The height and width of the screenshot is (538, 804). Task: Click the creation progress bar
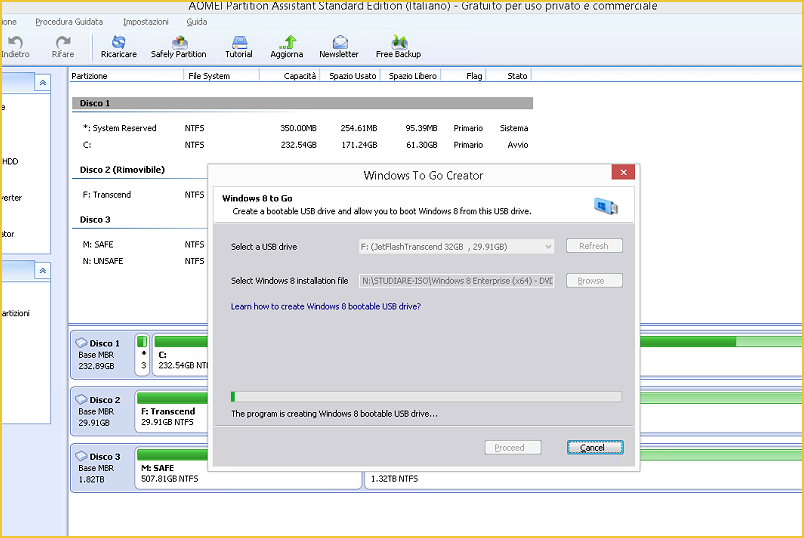point(426,396)
